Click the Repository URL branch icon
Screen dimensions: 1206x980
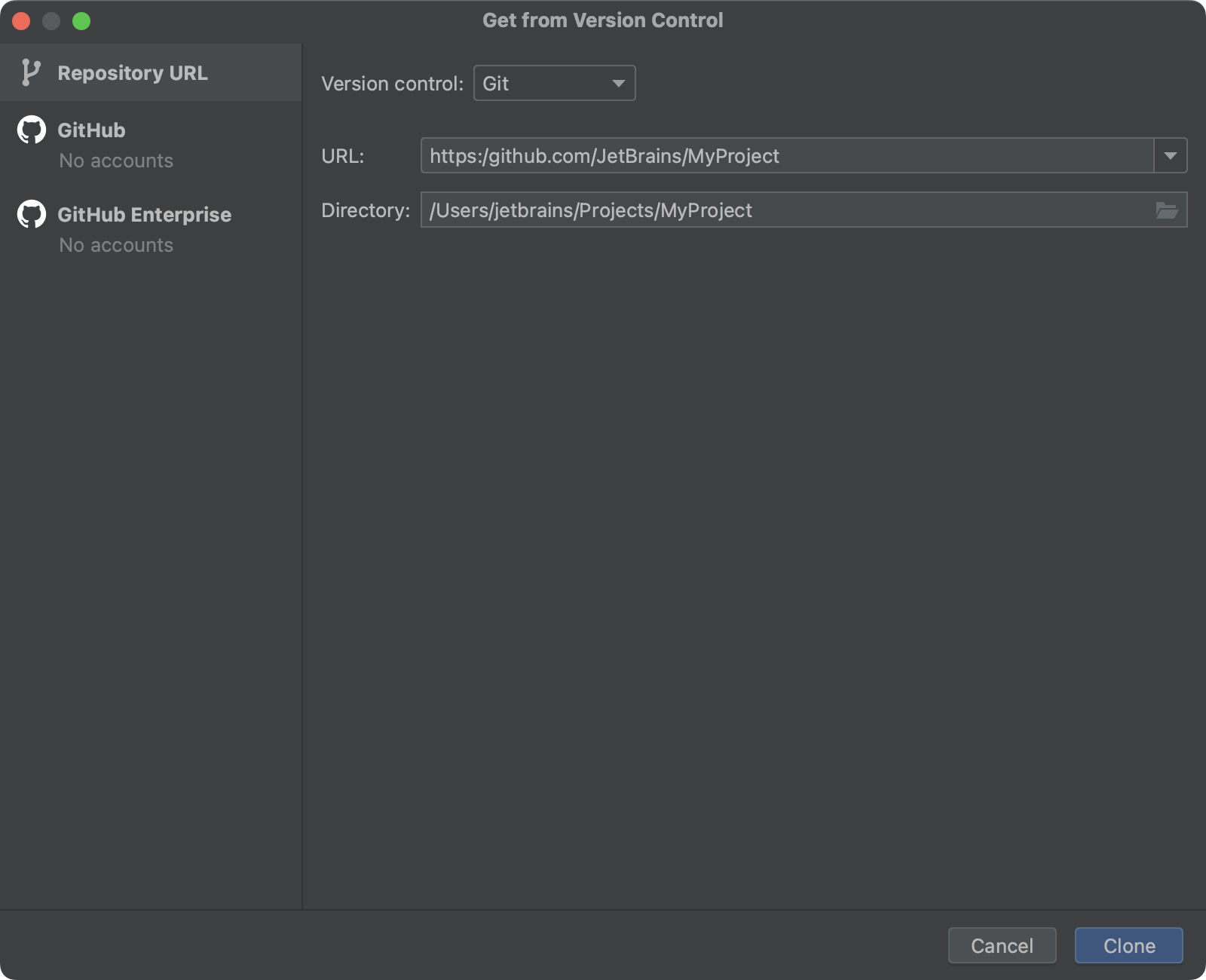[30, 72]
